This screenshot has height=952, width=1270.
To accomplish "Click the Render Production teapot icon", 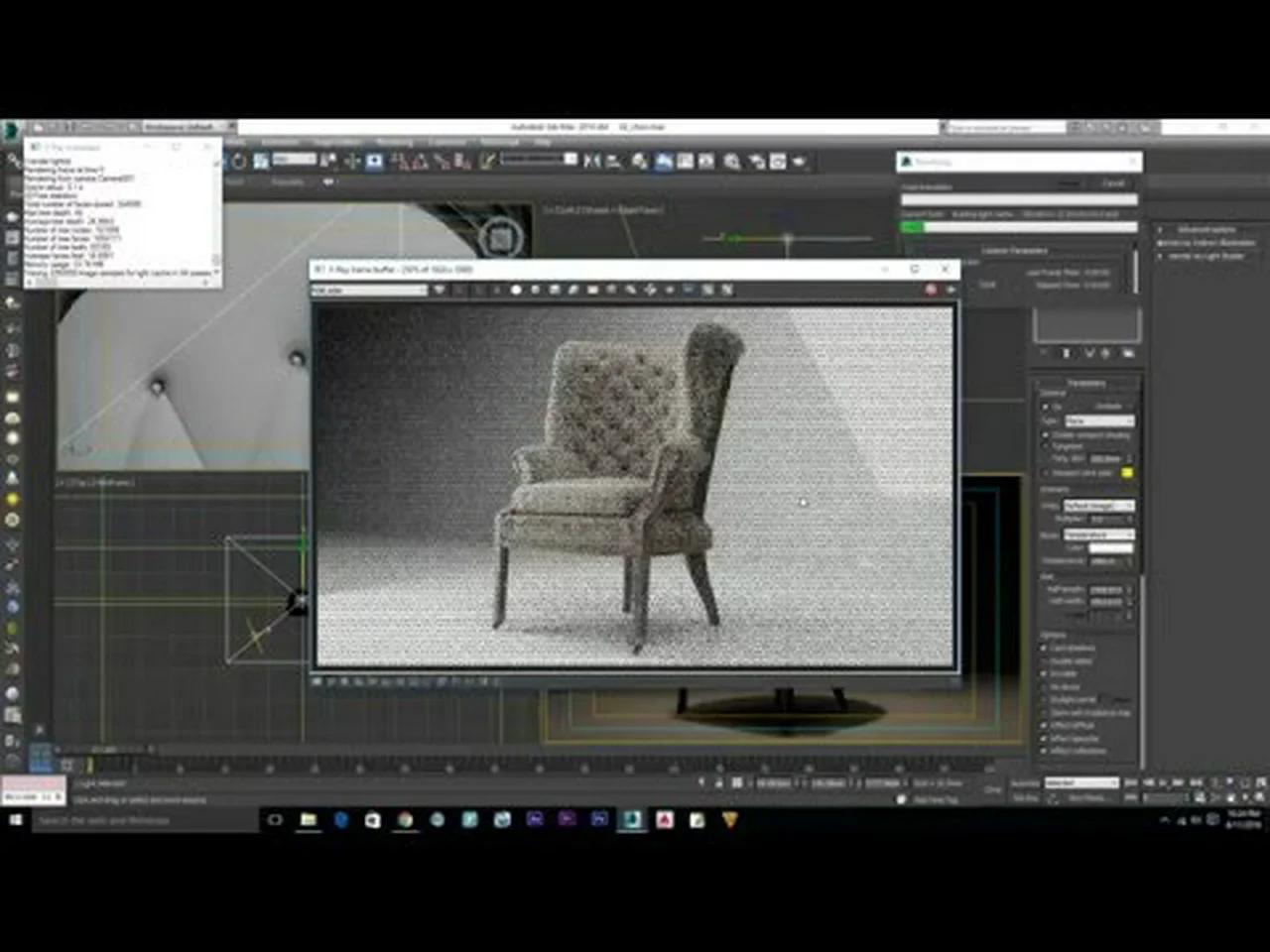I will point(799,161).
